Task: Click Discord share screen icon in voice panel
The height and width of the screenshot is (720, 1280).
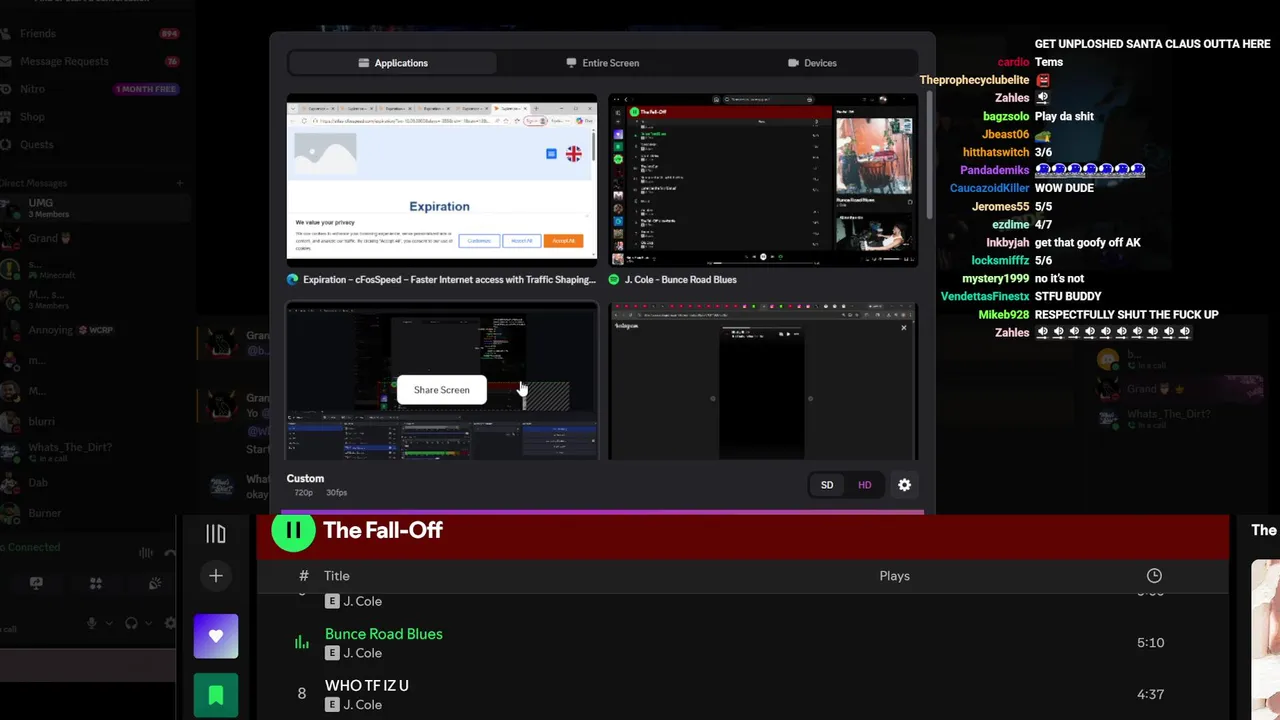Action: click(36, 583)
